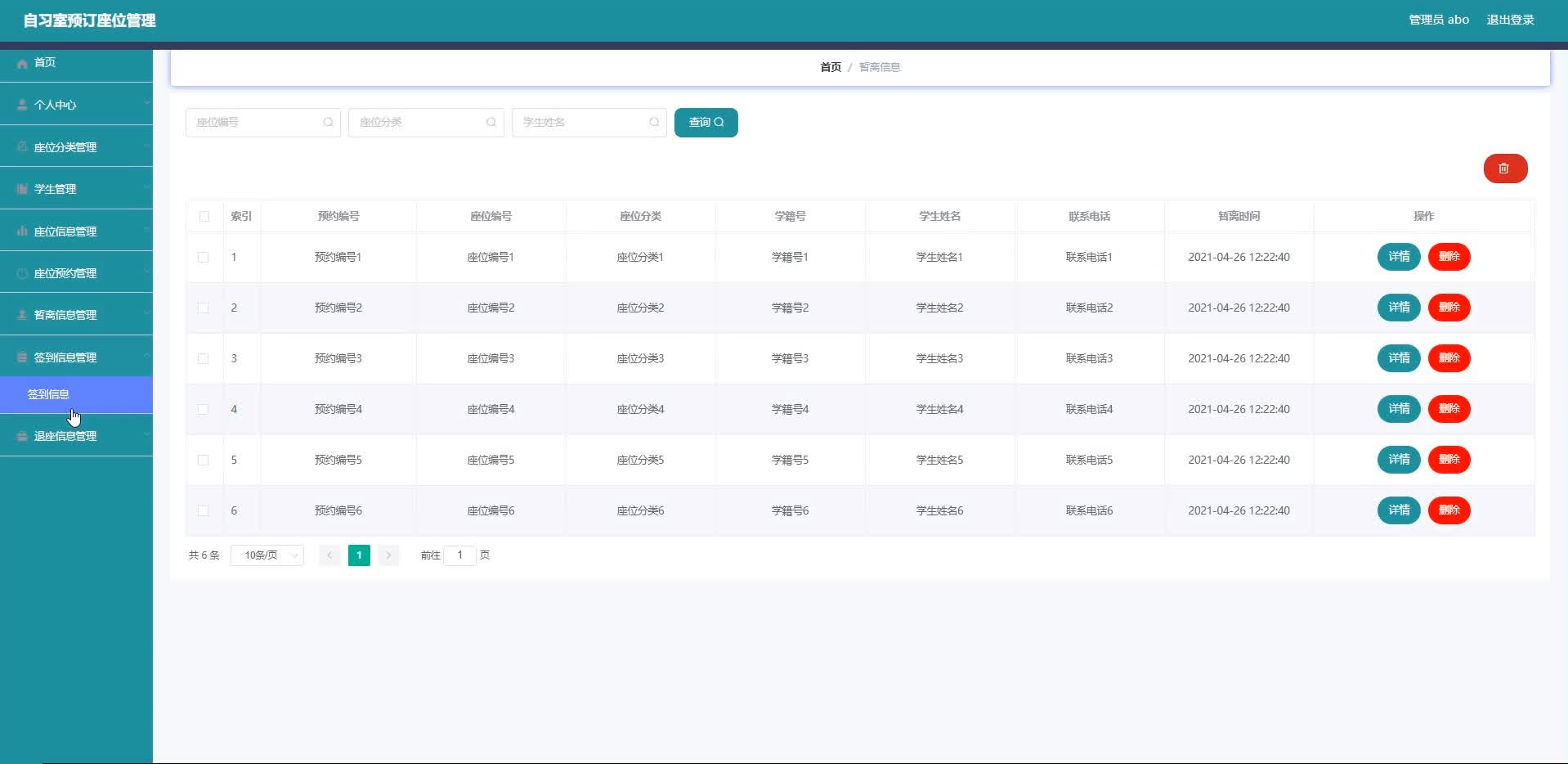Check the checkbox for row 1
Screen dimensions: 1568x764
[203, 258]
